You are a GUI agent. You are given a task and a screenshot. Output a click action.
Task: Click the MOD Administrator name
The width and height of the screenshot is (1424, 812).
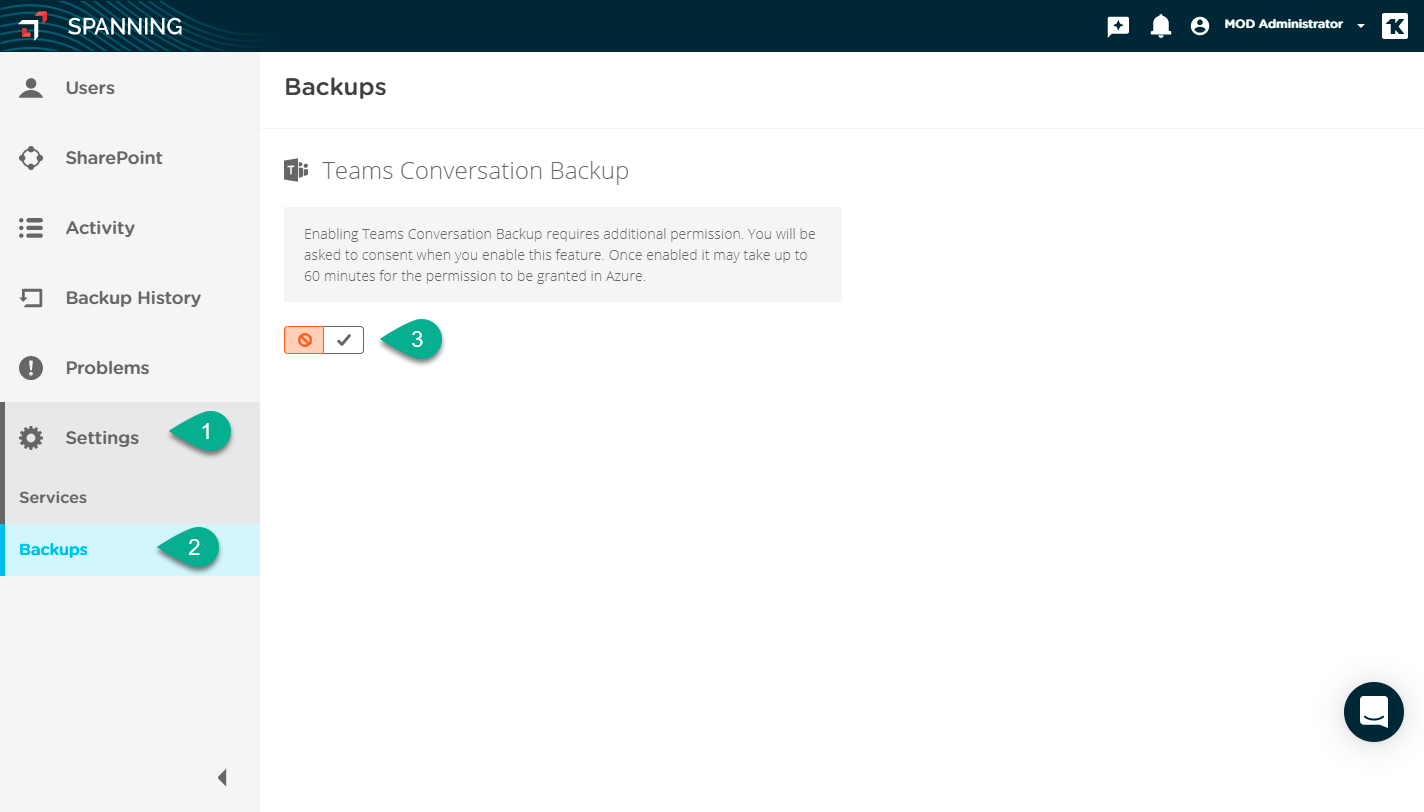[1283, 24]
